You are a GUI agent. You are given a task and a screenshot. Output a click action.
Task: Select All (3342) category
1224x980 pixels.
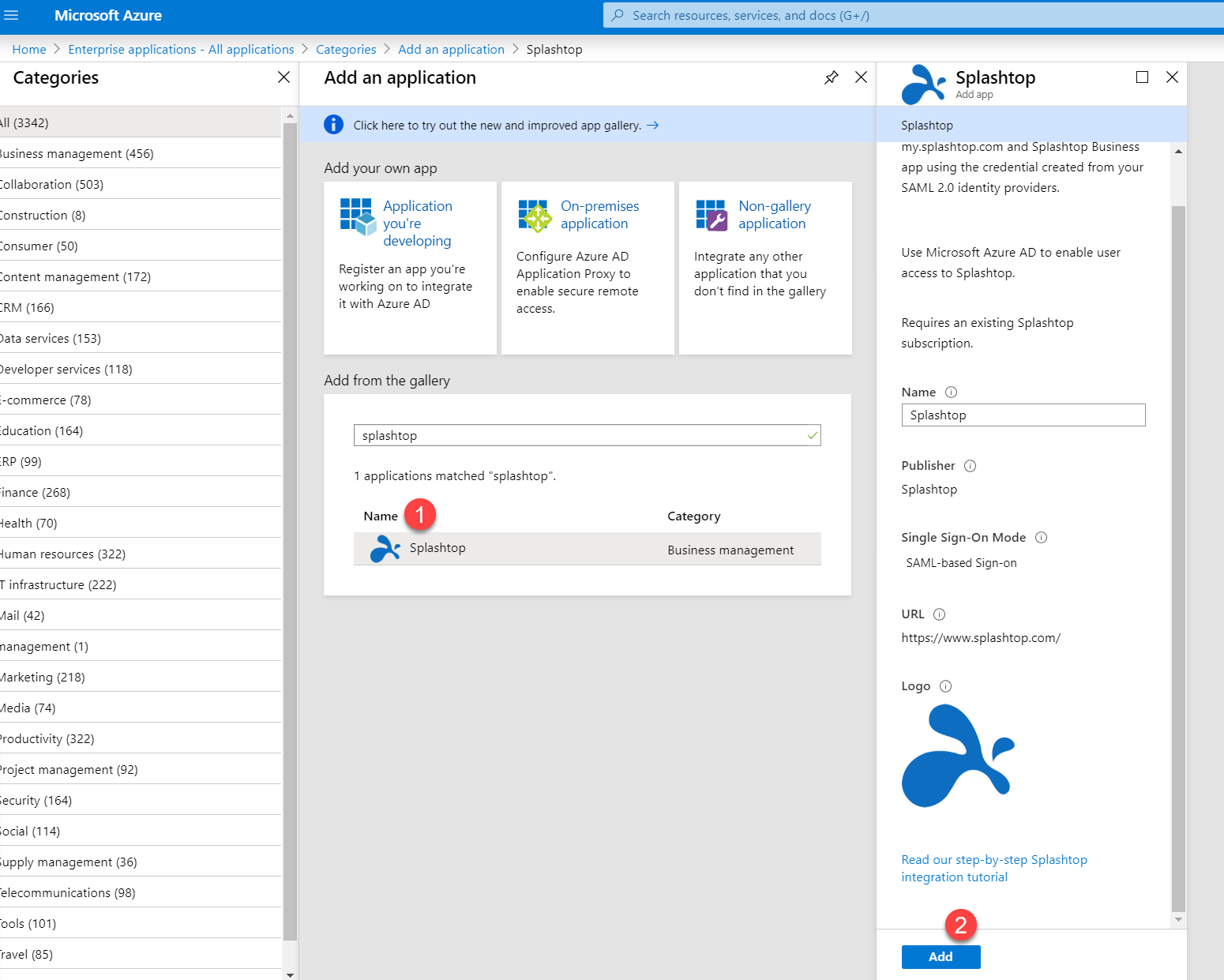click(141, 122)
